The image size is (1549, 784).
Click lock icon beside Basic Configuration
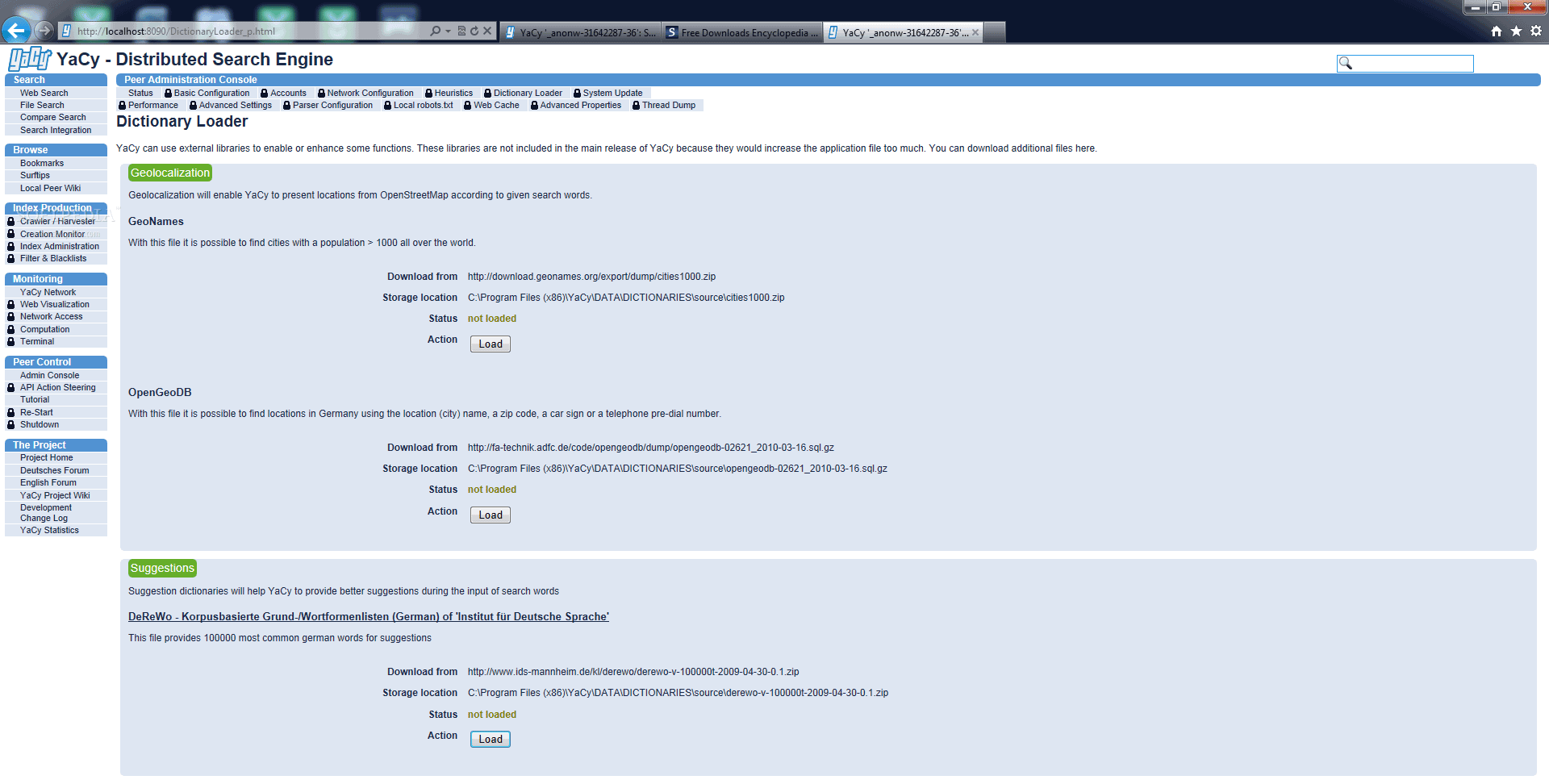tap(168, 93)
